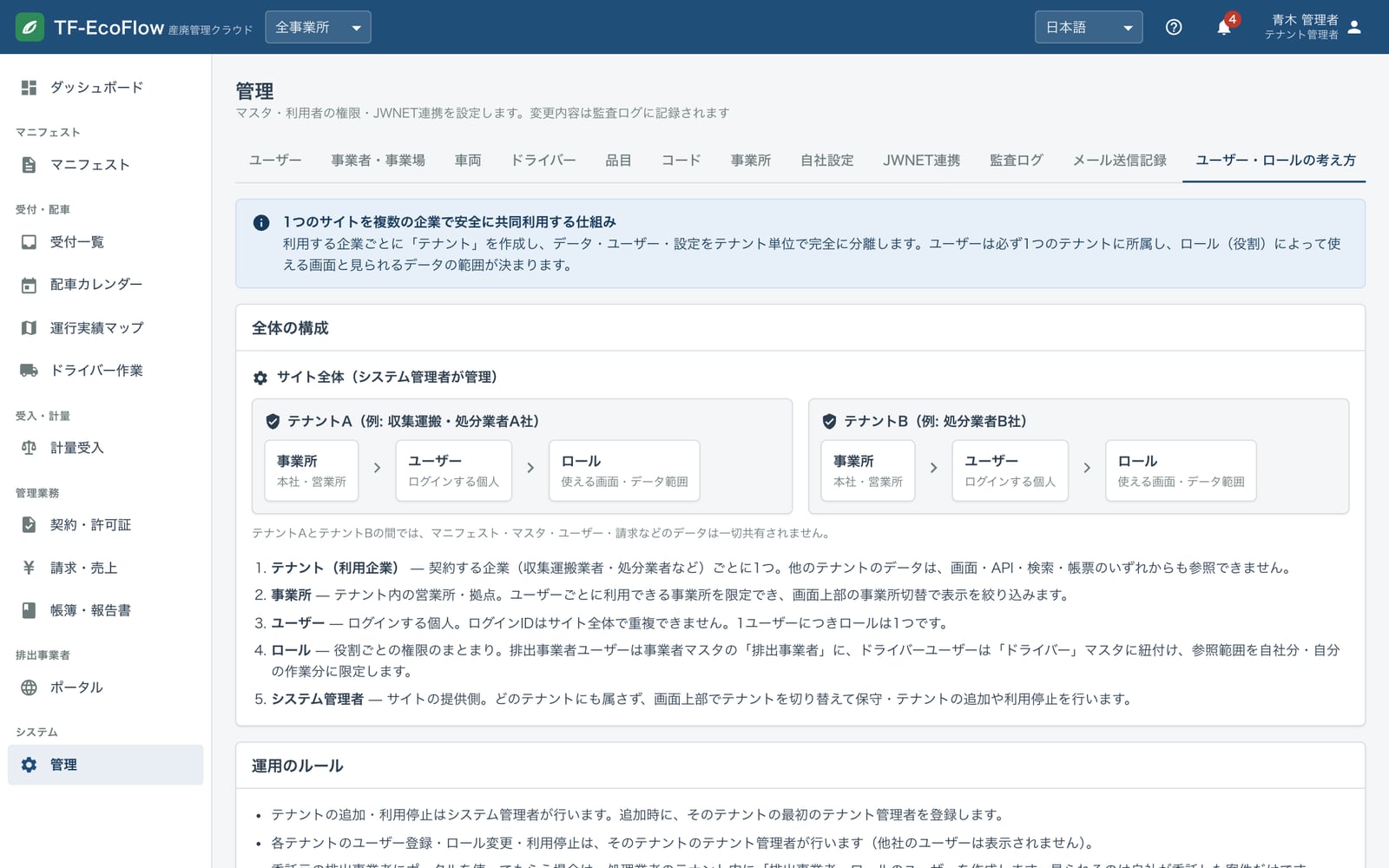1389x868 pixels.
Task: Select the ユーザー・ロールの考え方 tab
Action: coord(1275,161)
